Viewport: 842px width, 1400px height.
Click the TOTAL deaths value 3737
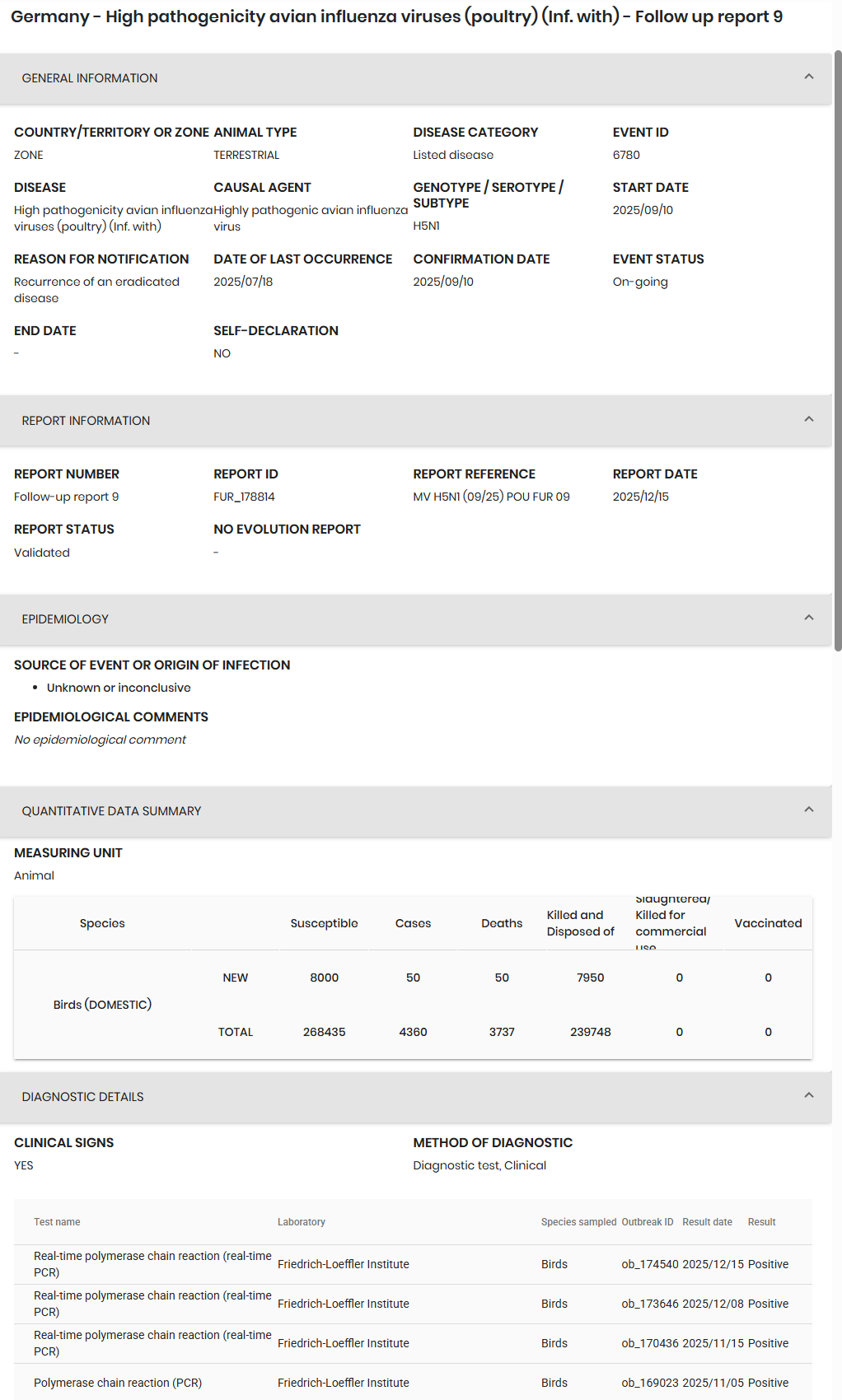pos(502,1032)
